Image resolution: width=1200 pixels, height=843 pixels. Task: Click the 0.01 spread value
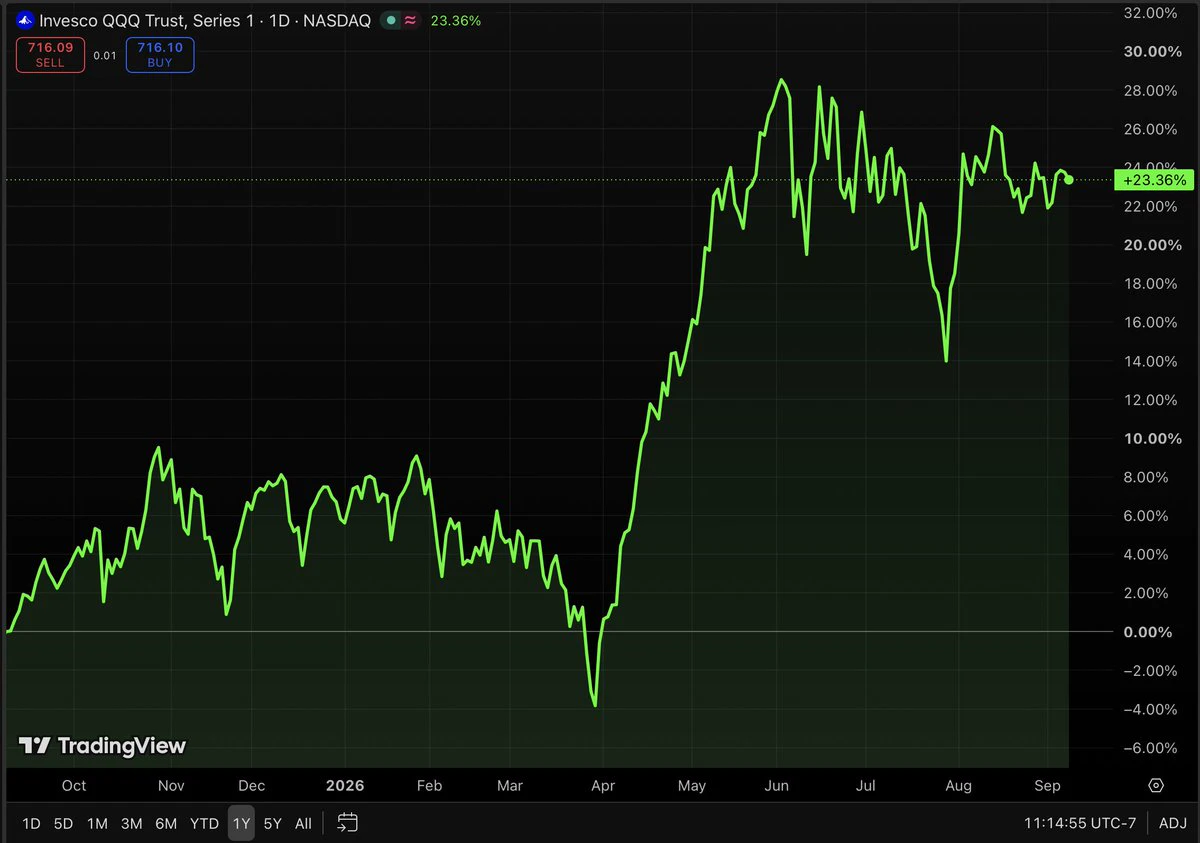[105, 55]
